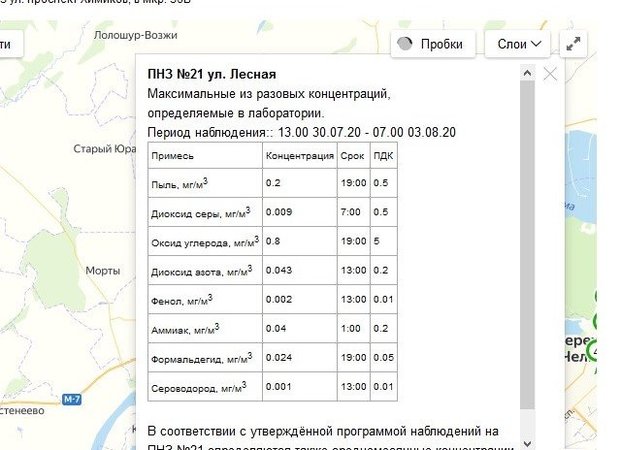The width and height of the screenshot is (620, 450).
Task: Click the chevron arrow next to Слои
Action: (537, 44)
